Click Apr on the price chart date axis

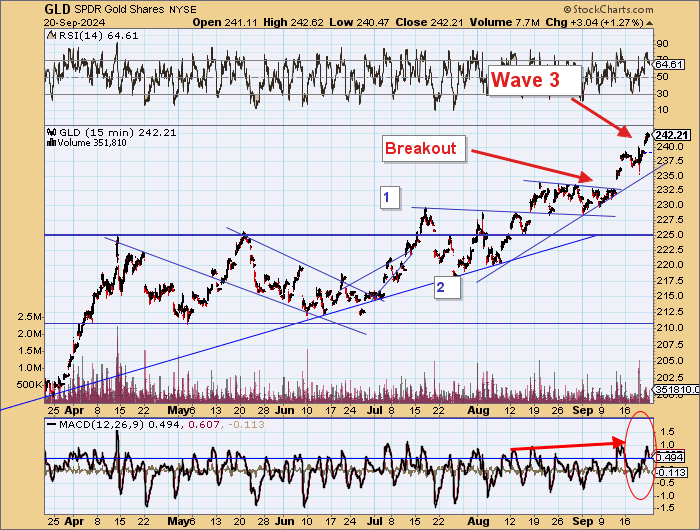(x=74, y=410)
